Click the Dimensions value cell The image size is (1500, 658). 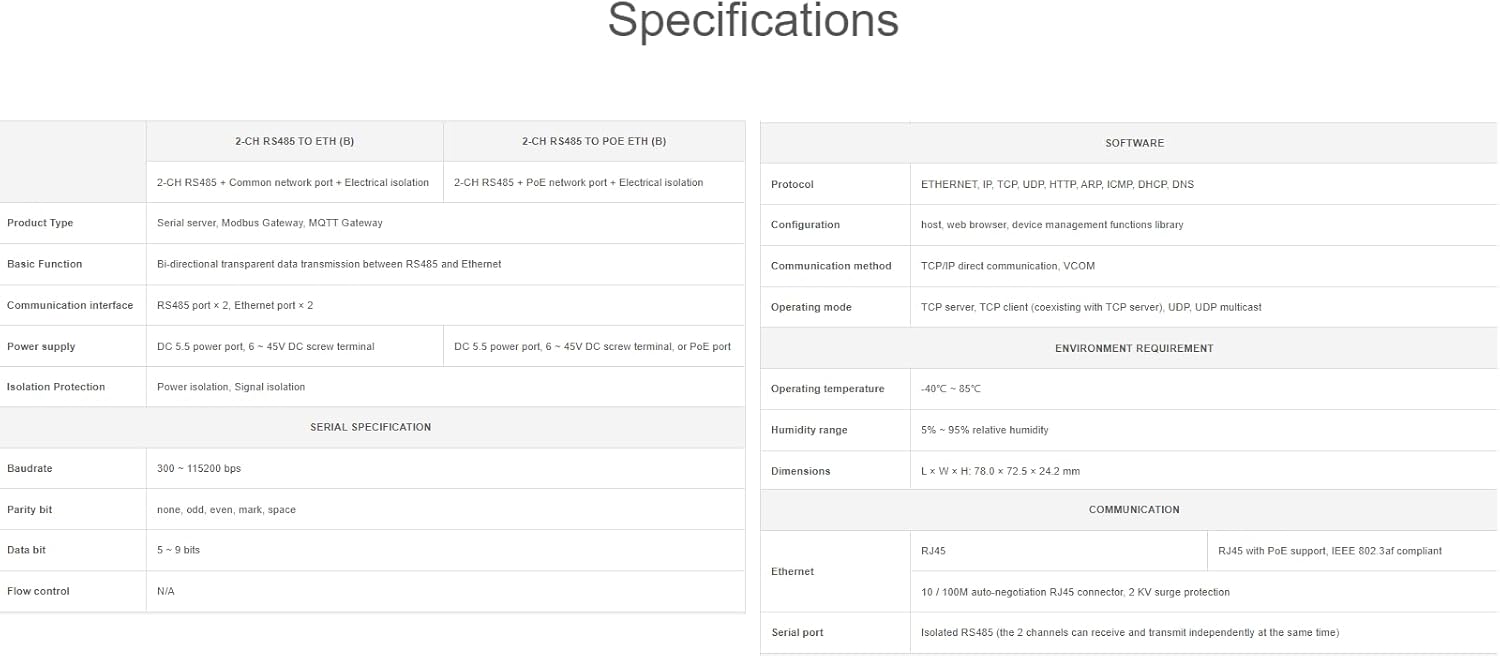pos(1204,471)
